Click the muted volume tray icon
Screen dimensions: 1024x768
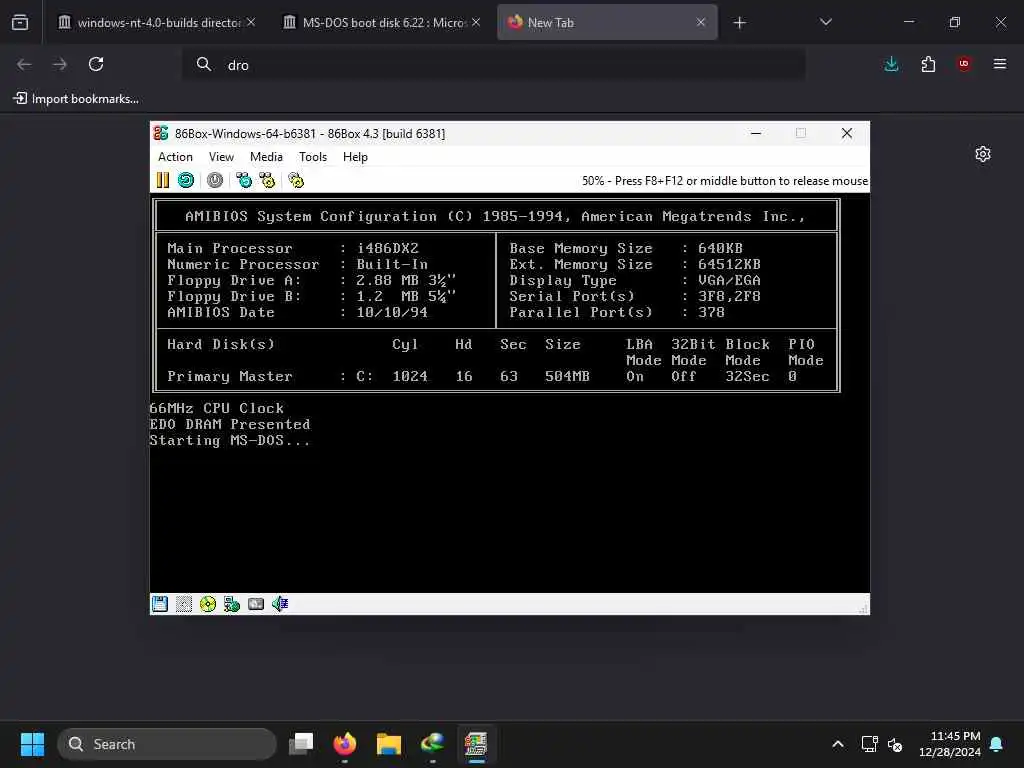[x=895, y=744]
